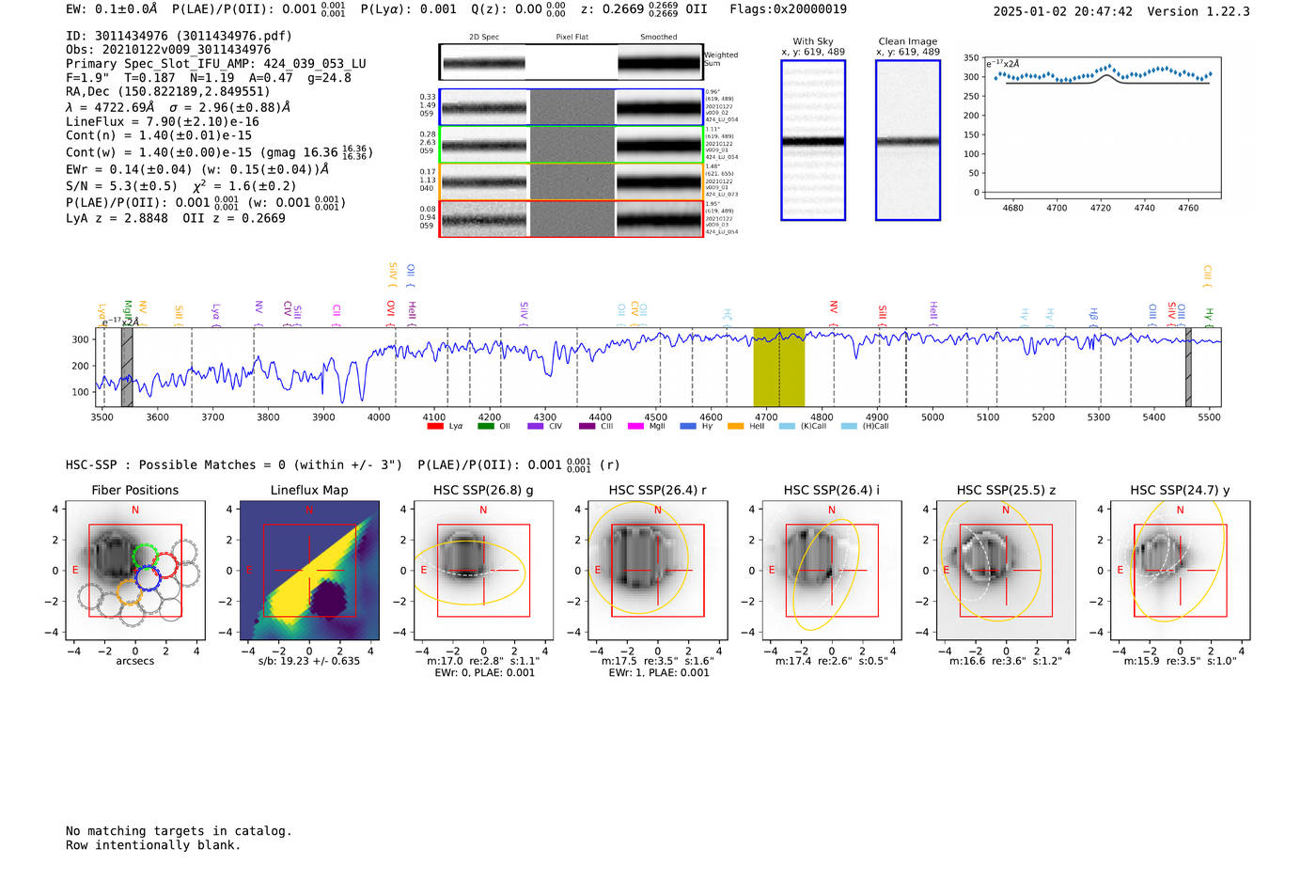Click the green dashed fiber circle

145,555
